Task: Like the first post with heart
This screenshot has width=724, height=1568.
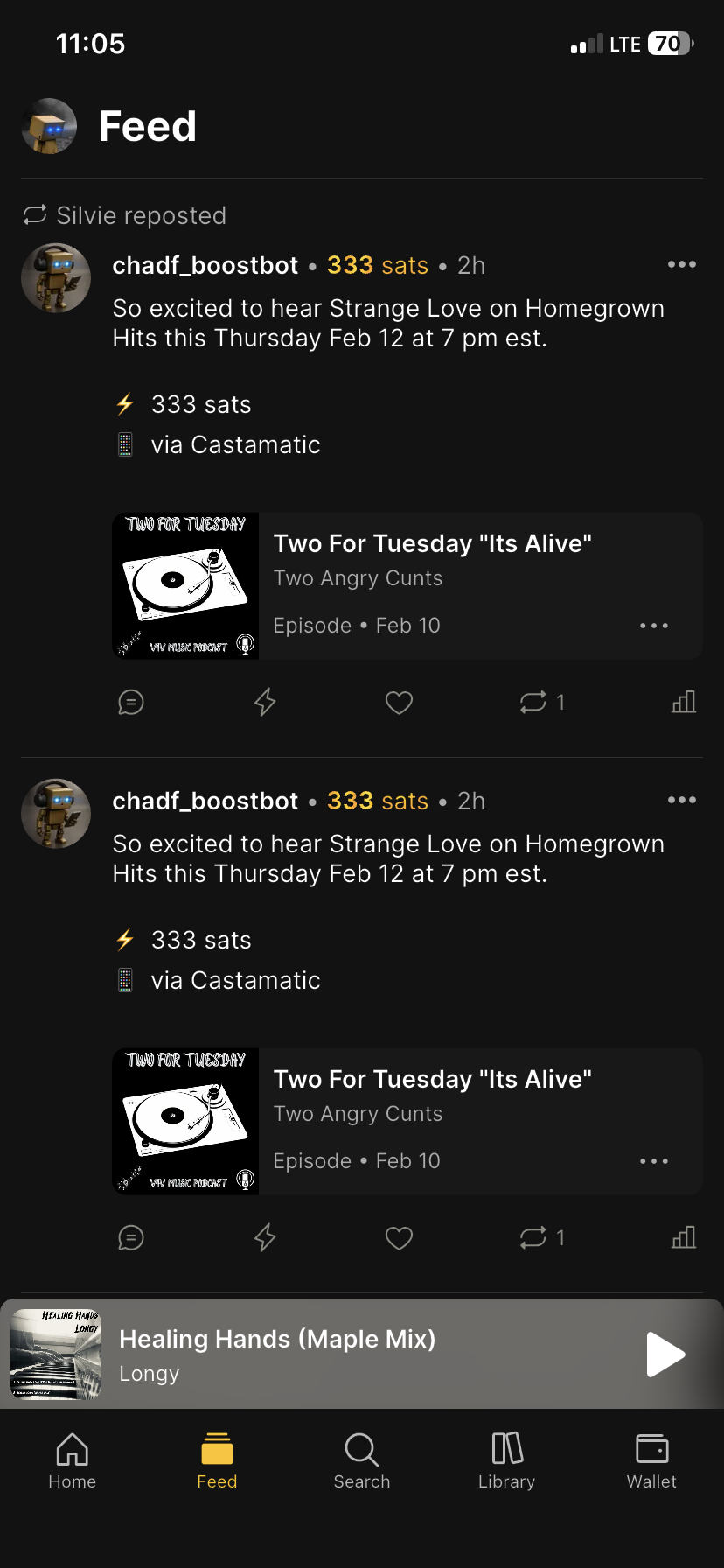Action: pos(399,702)
